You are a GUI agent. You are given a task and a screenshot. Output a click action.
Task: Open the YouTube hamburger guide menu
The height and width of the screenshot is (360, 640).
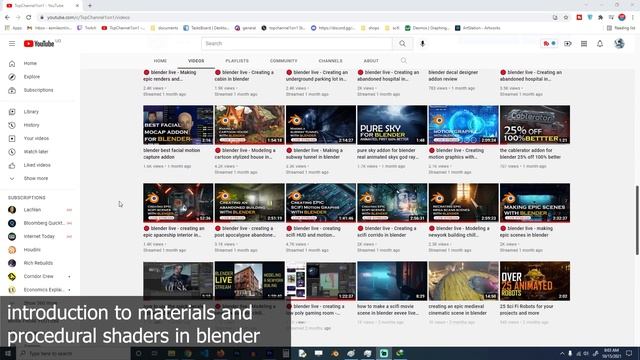click(12, 44)
